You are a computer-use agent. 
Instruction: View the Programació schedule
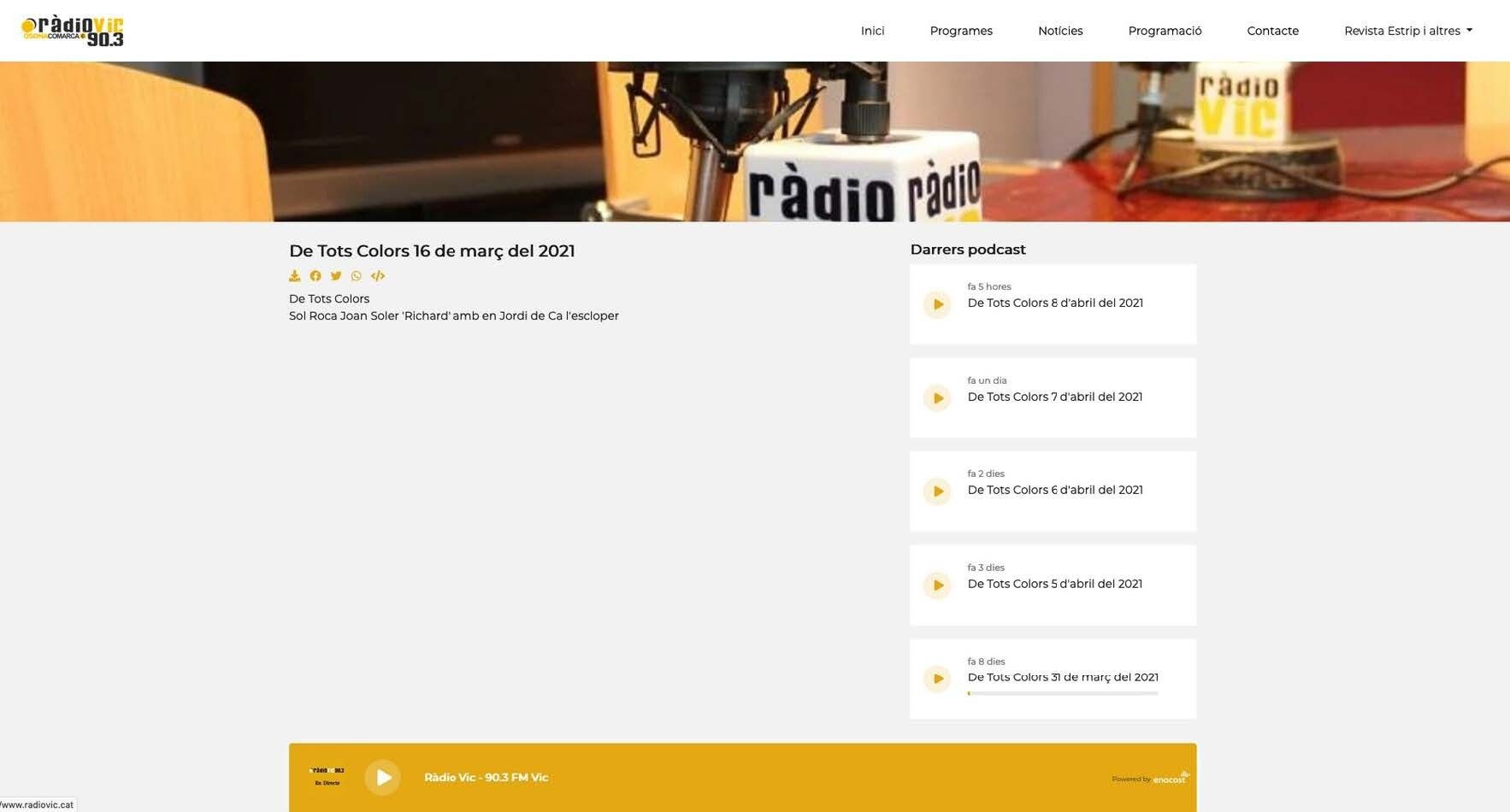pos(1165,31)
